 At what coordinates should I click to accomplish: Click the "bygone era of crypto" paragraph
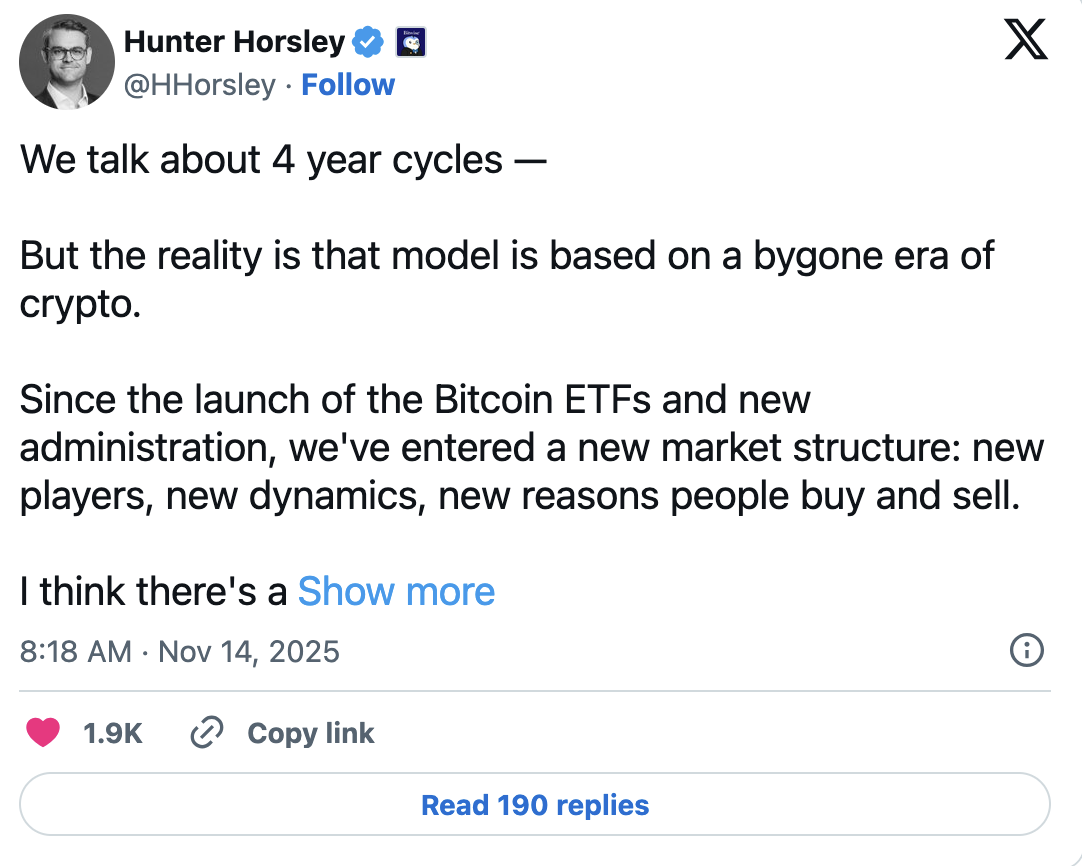point(507,255)
